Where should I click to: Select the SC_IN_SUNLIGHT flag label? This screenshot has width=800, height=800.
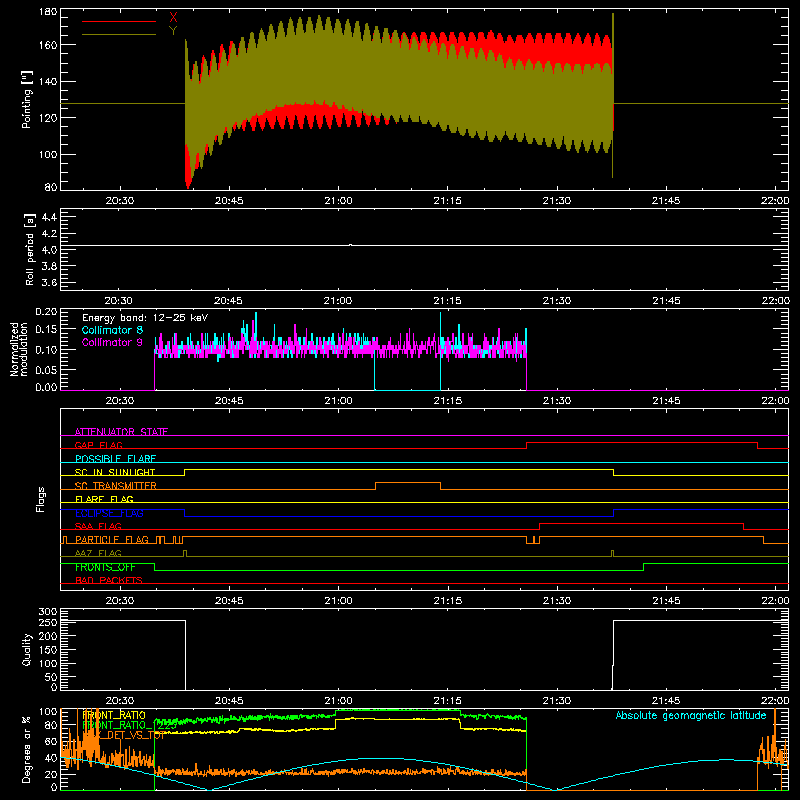tap(115, 472)
